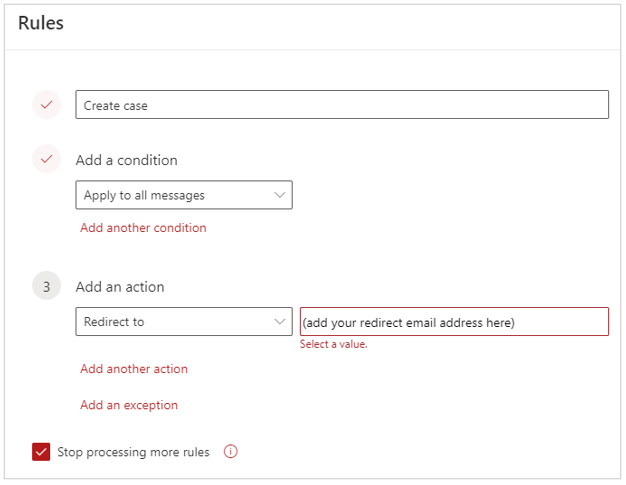Click the 'Add a condition' heading
Image resolution: width=626 pixels, height=485 pixels.
[x=126, y=160]
